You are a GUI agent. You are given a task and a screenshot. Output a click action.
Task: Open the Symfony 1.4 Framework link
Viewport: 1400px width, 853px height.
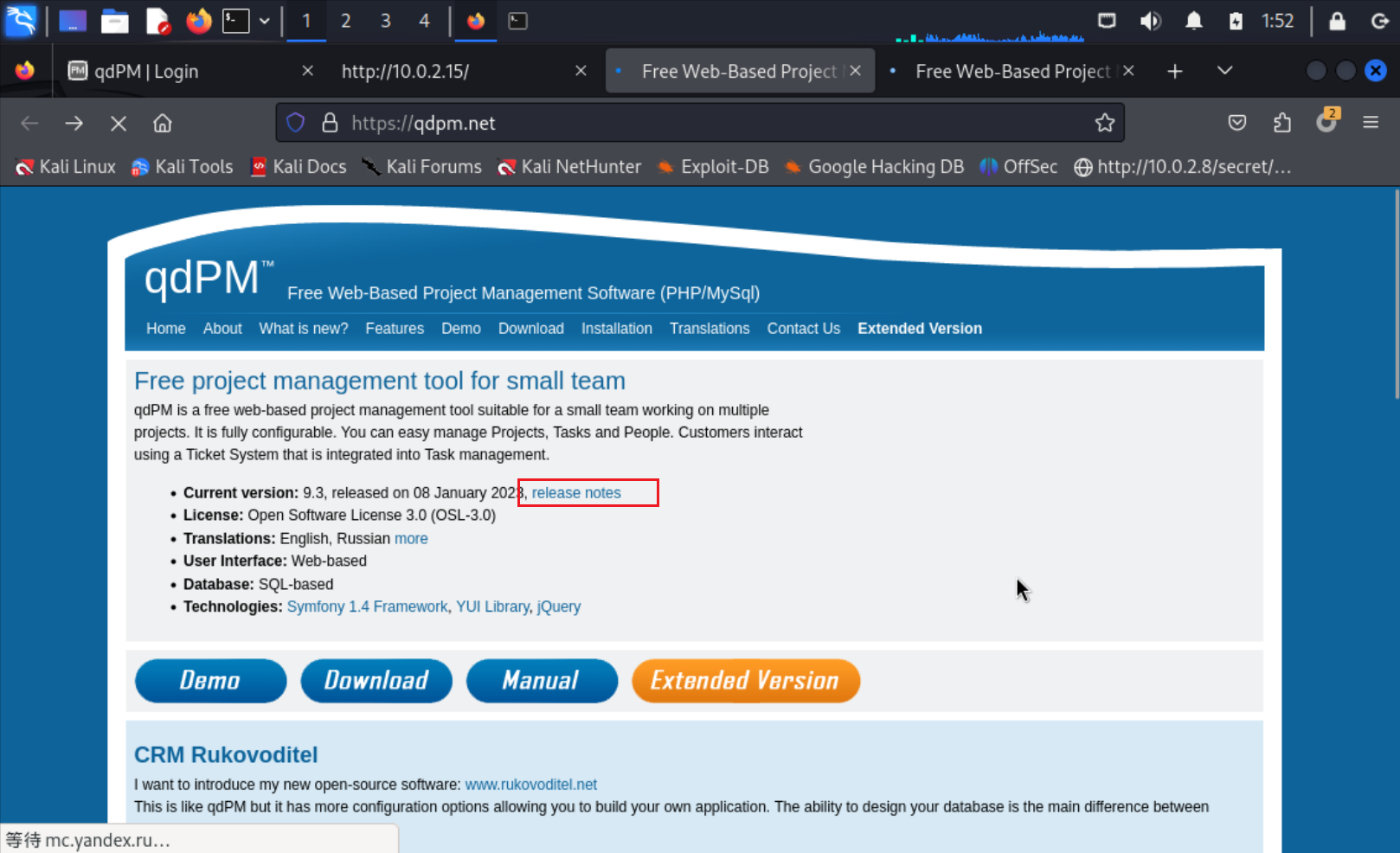point(368,607)
